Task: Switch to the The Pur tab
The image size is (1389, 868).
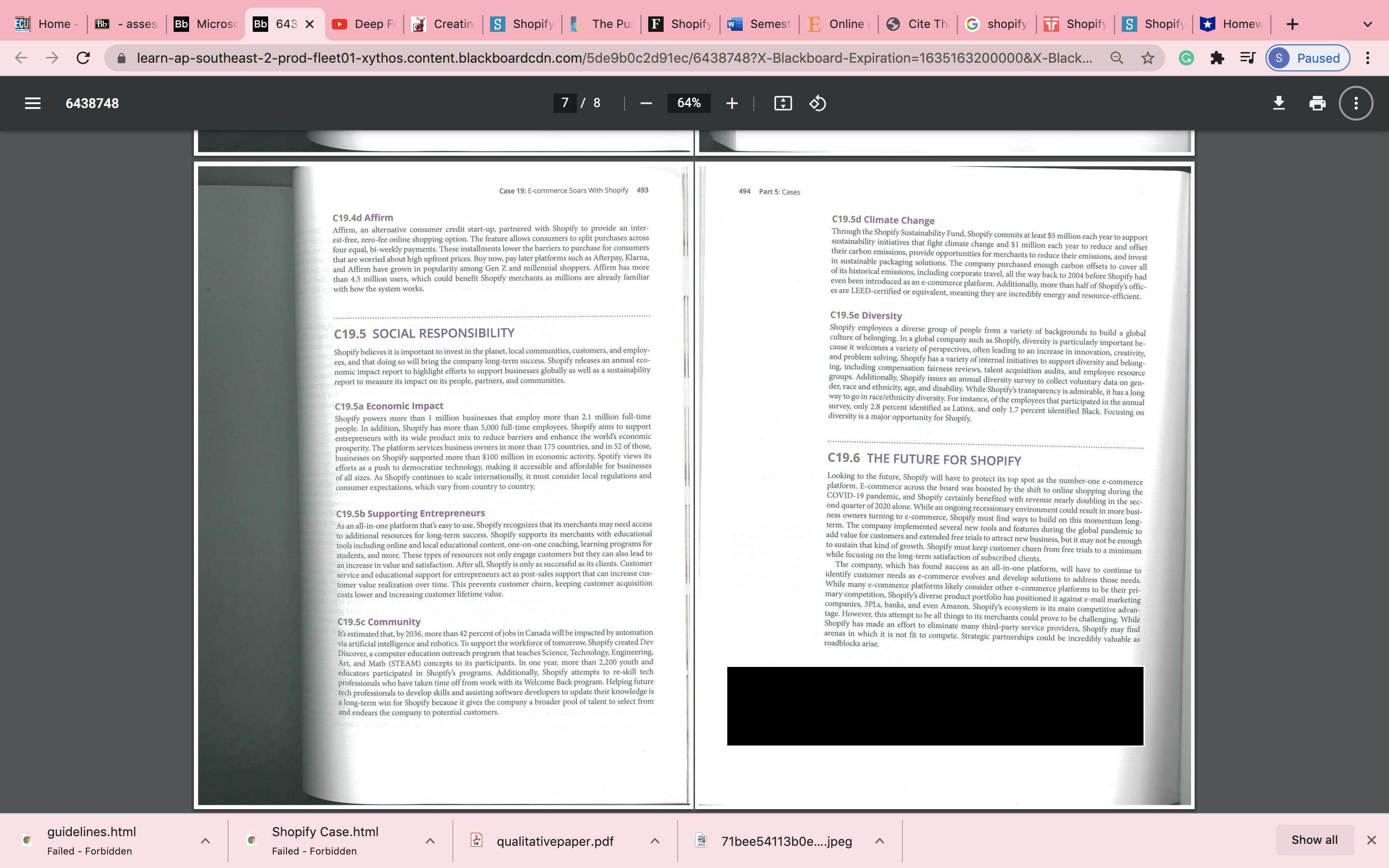Action: point(601,24)
